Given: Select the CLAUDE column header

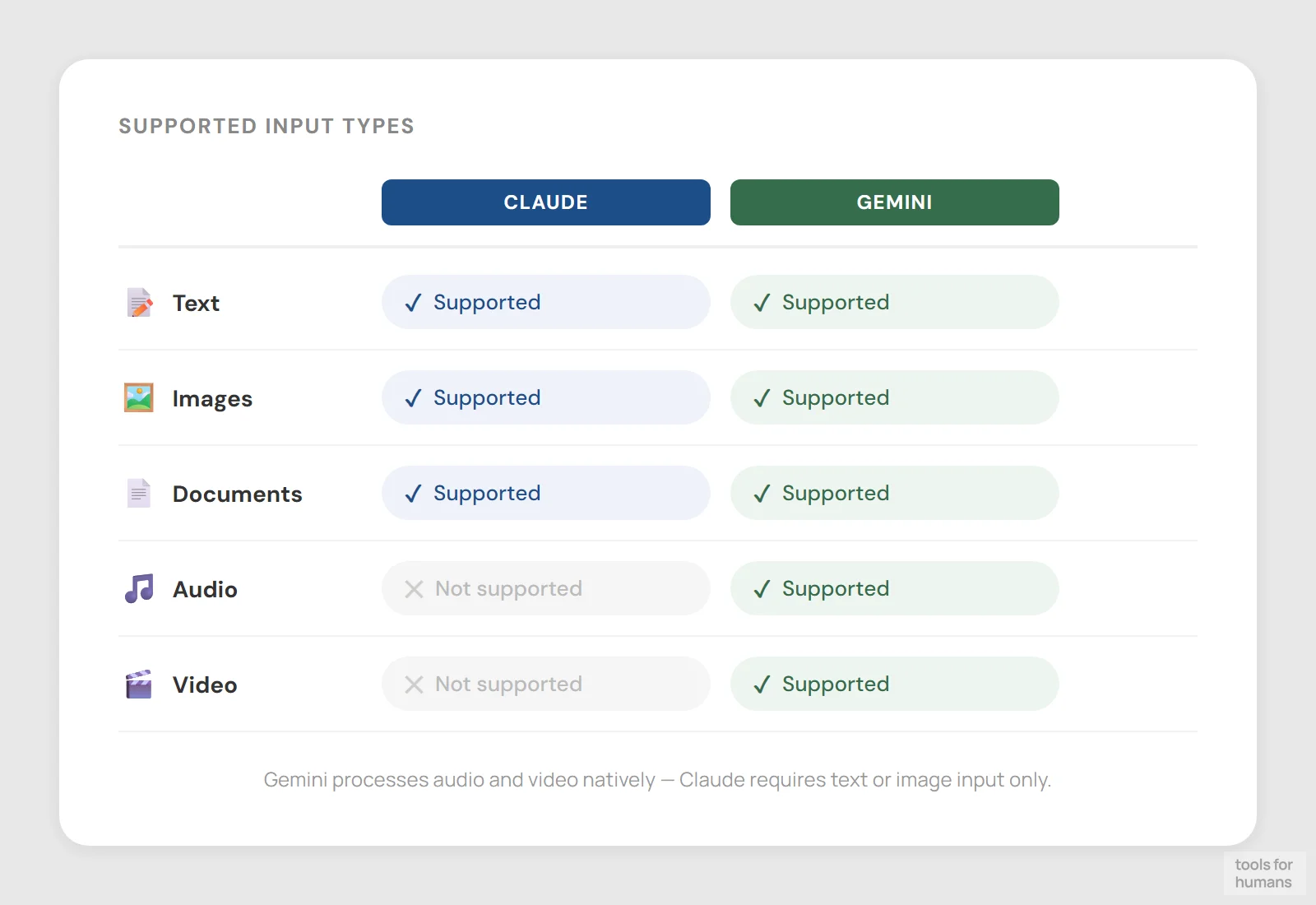Looking at the screenshot, I should (x=545, y=202).
